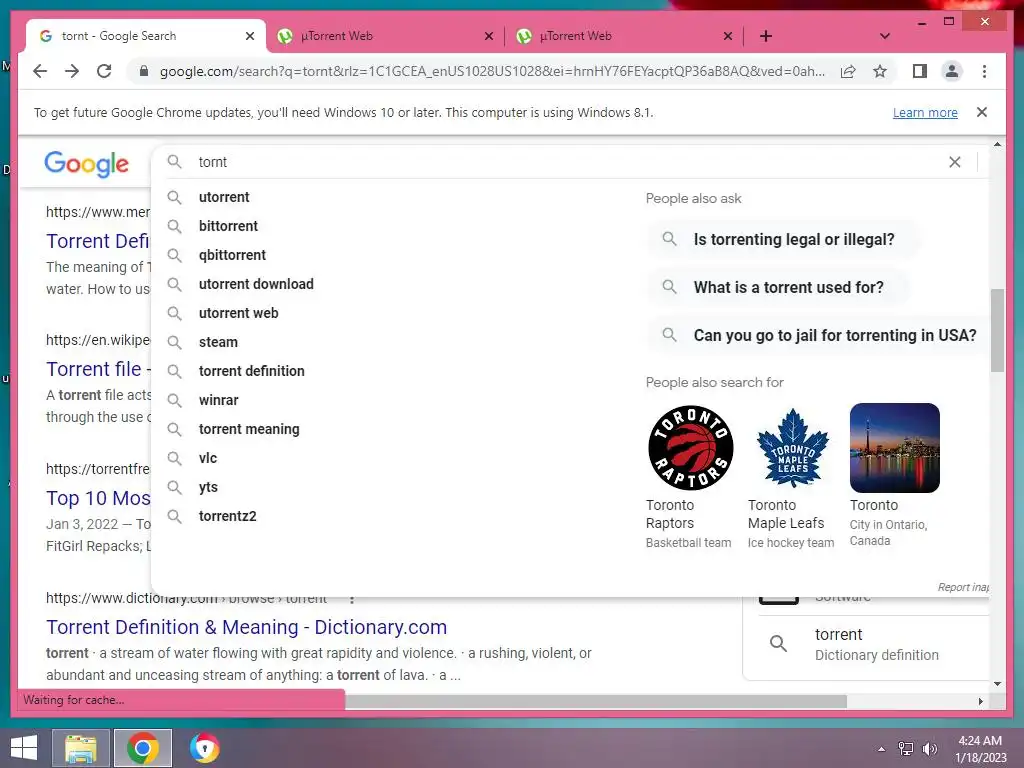Open the Dictionary.com result three-dot options
This screenshot has height=768, width=1024.
click(x=352, y=599)
